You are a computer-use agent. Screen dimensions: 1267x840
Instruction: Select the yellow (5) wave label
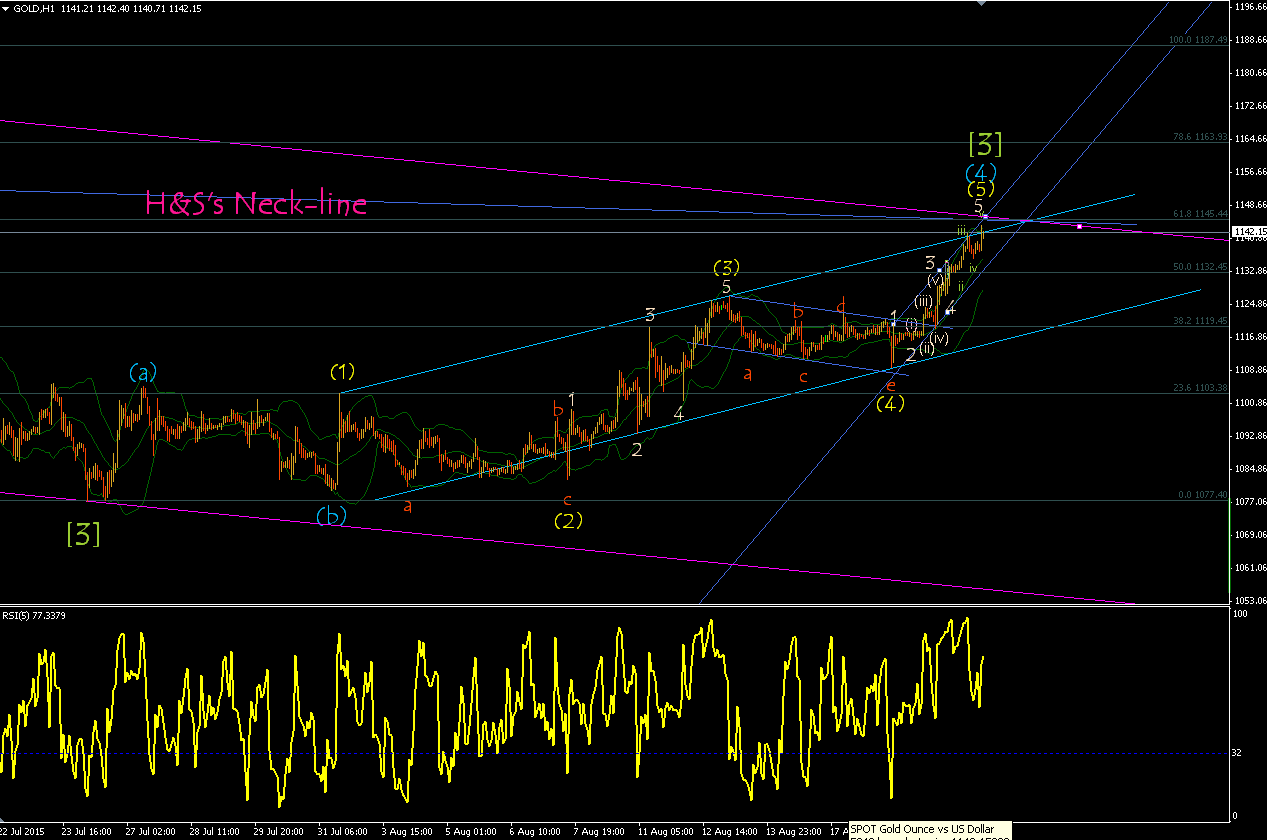[980, 189]
